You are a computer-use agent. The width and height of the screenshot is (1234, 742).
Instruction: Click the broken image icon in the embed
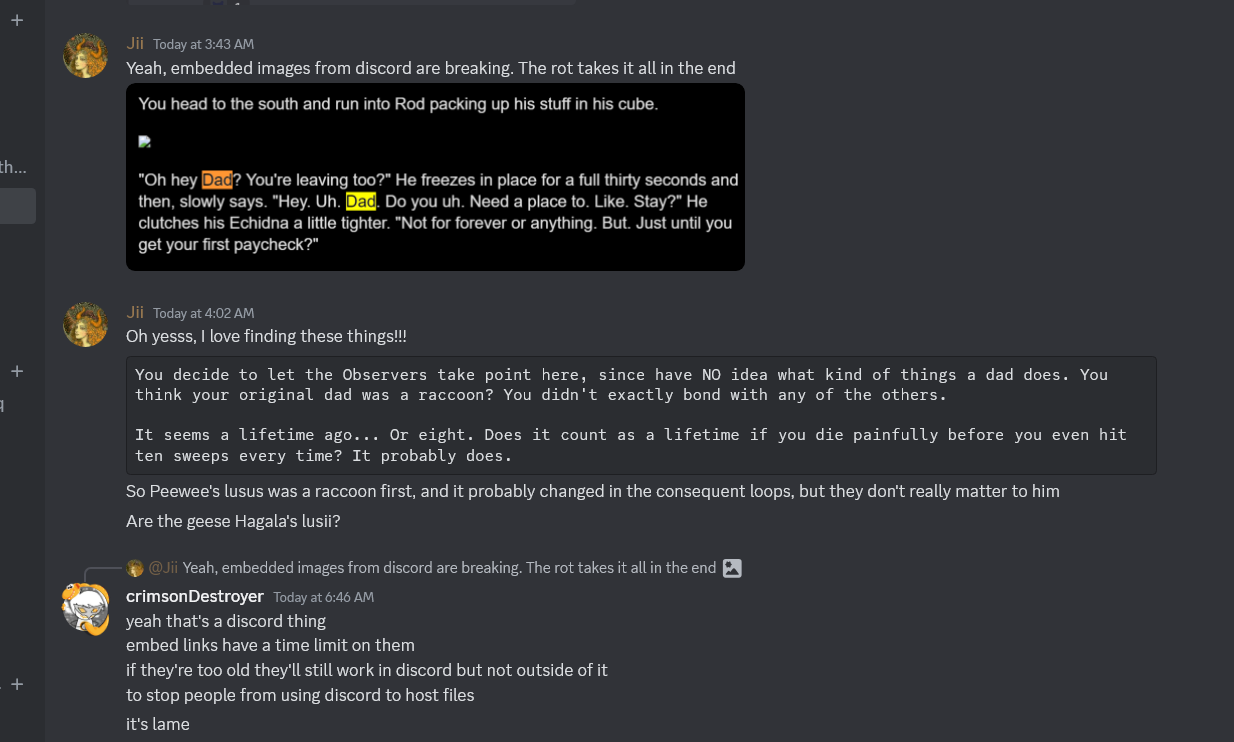point(144,142)
